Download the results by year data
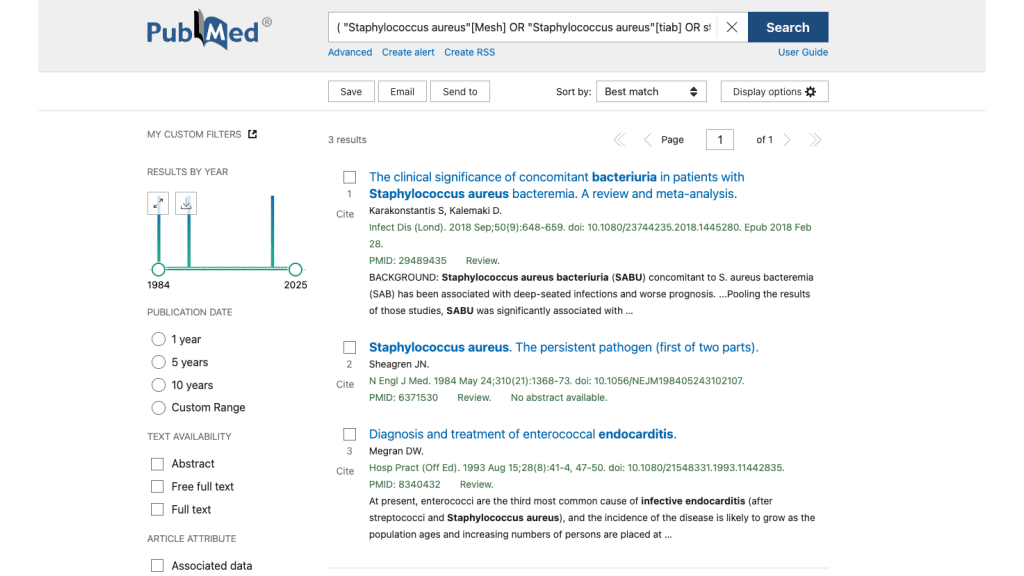The height and width of the screenshot is (576, 1024). pyautogui.click(x=186, y=204)
